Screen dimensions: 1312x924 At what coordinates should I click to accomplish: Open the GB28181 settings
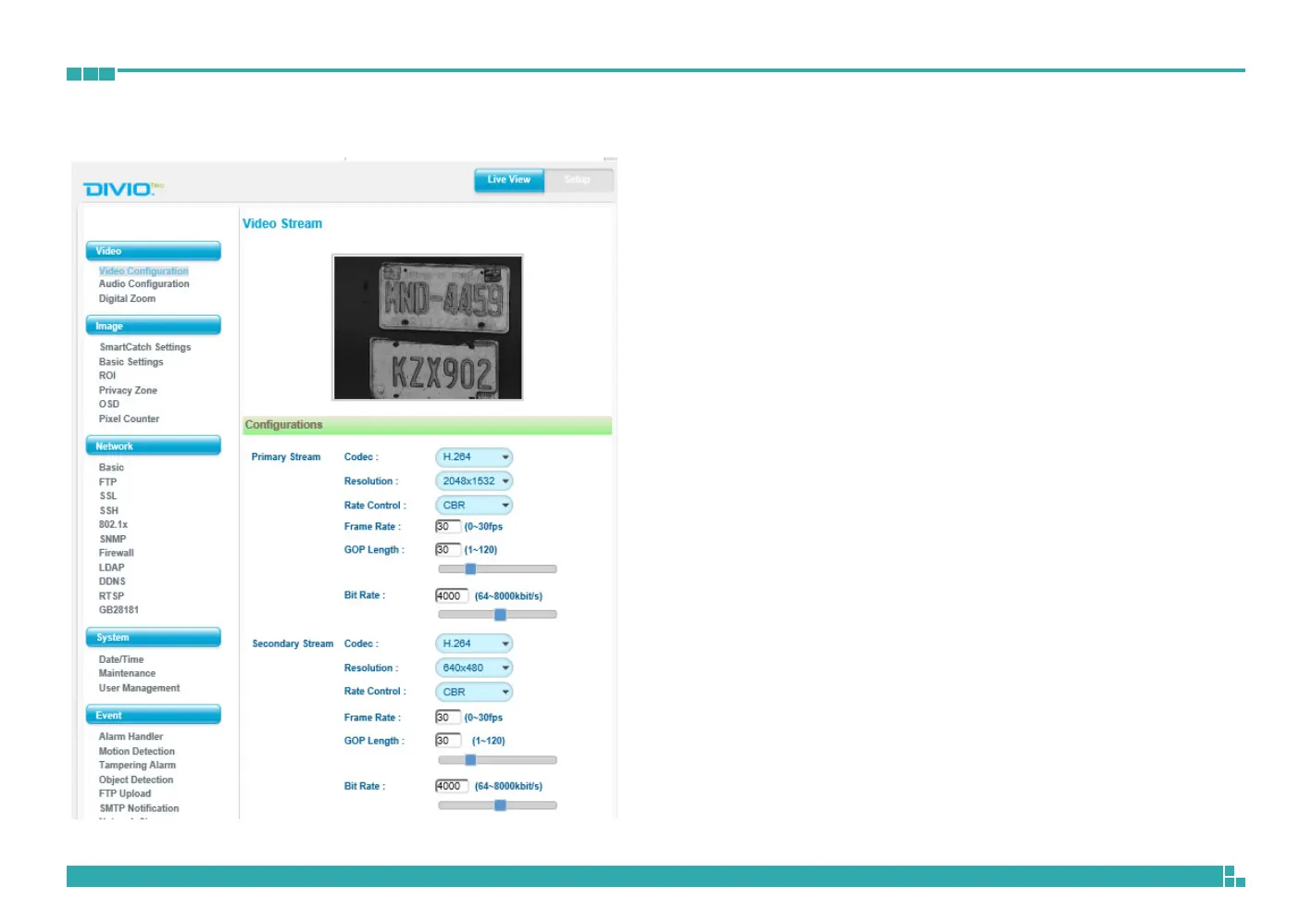click(x=119, y=610)
